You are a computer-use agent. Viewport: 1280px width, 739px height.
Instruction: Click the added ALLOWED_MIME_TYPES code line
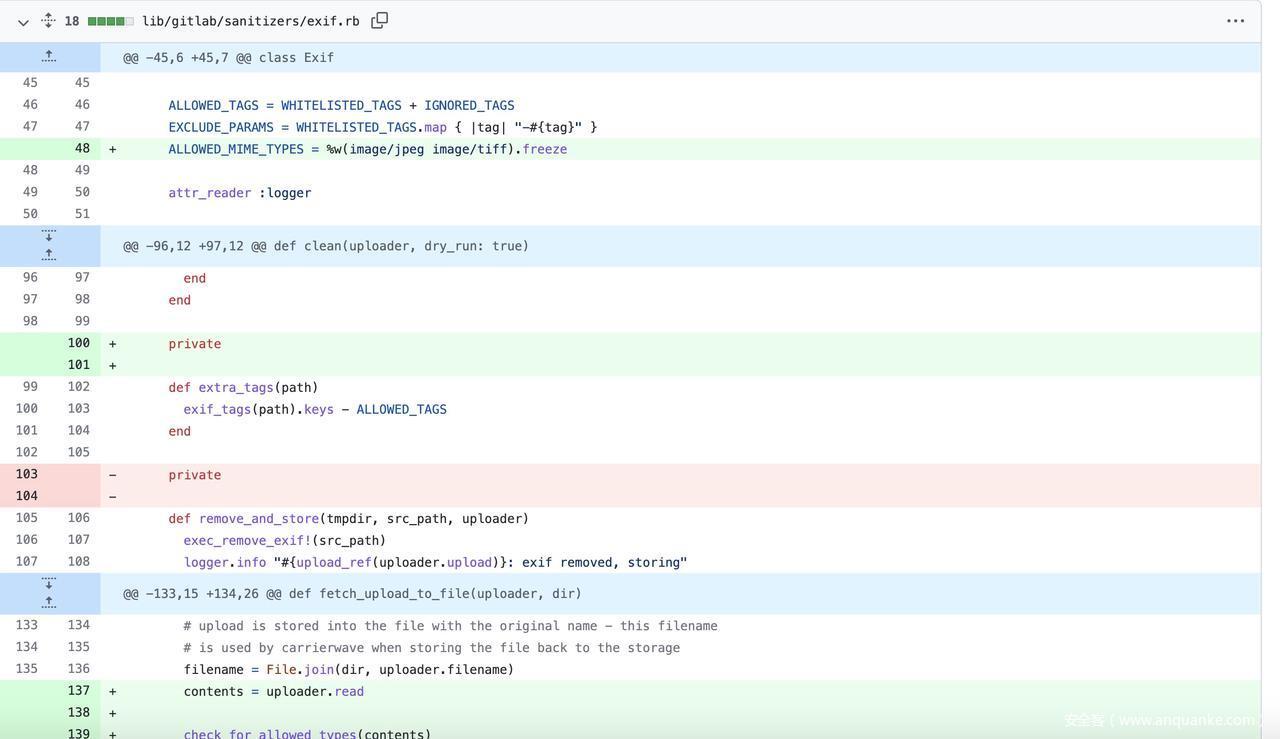click(367, 149)
